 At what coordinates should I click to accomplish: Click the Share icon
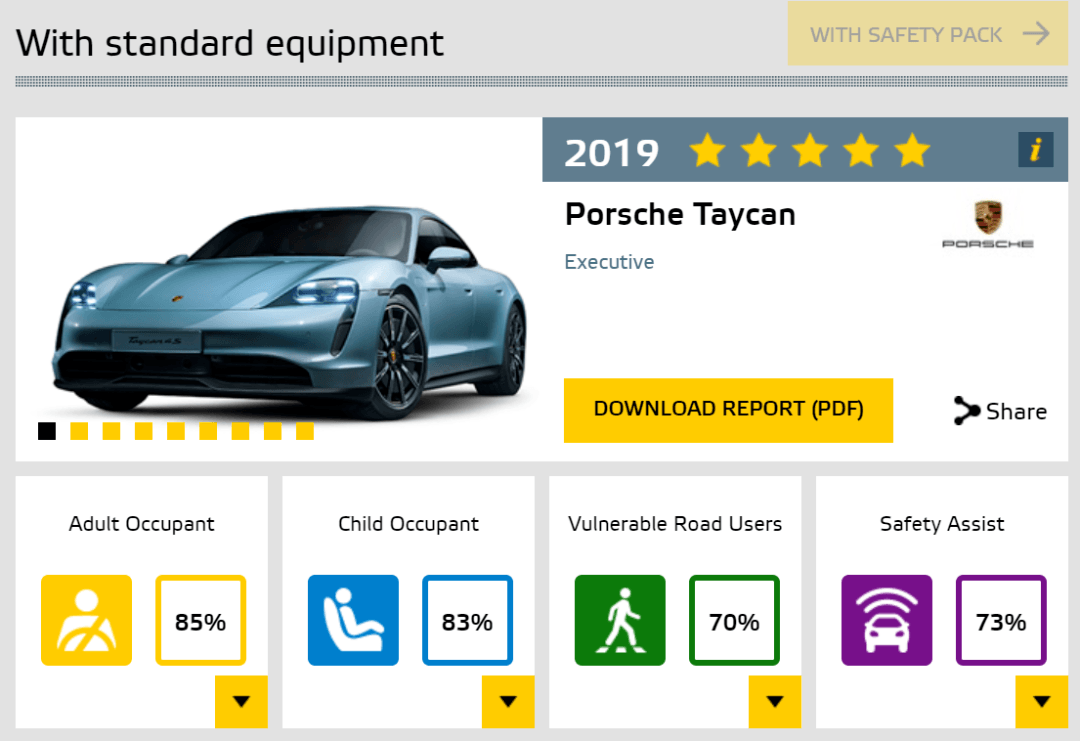click(966, 410)
